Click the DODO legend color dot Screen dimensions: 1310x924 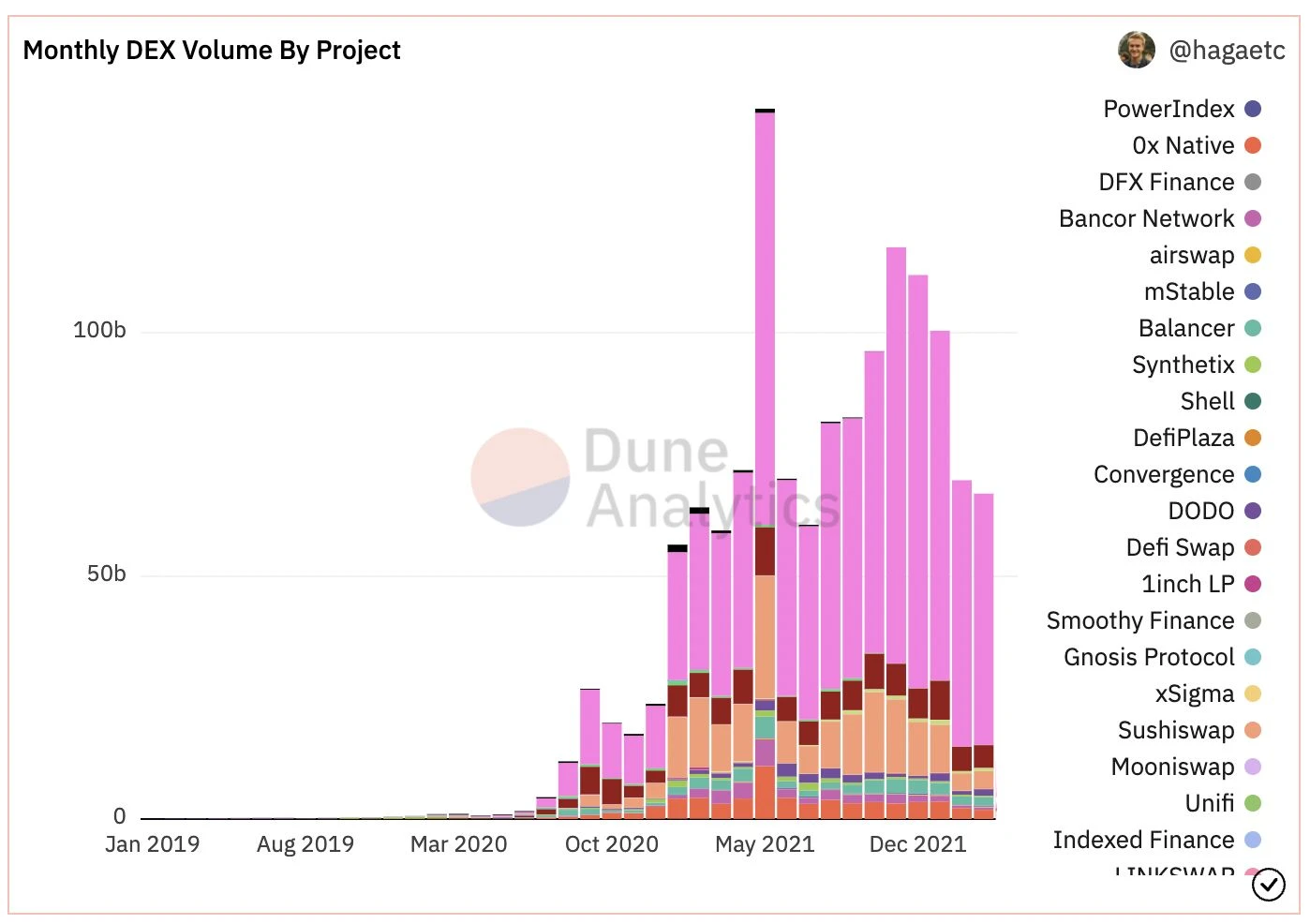click(1253, 512)
